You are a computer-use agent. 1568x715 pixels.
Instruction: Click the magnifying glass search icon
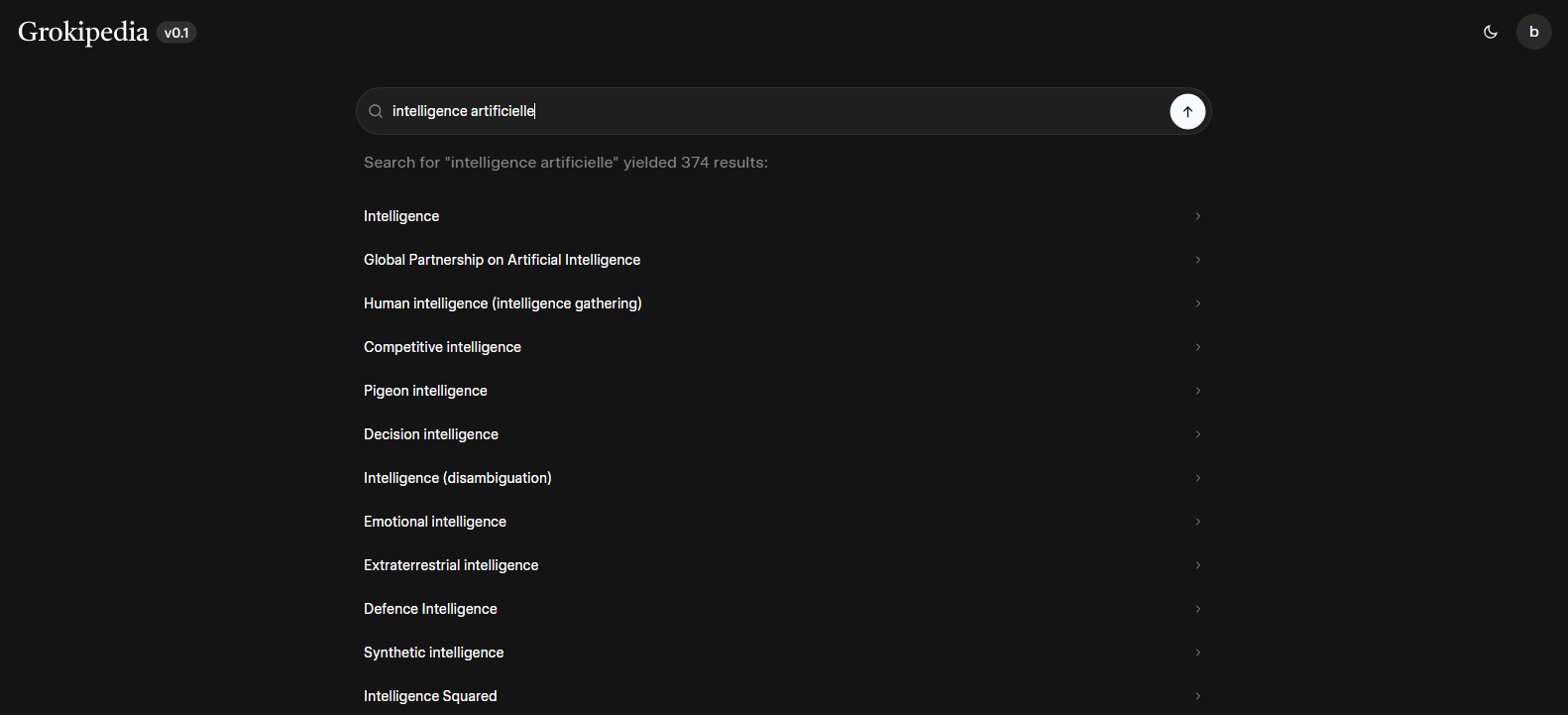click(376, 111)
